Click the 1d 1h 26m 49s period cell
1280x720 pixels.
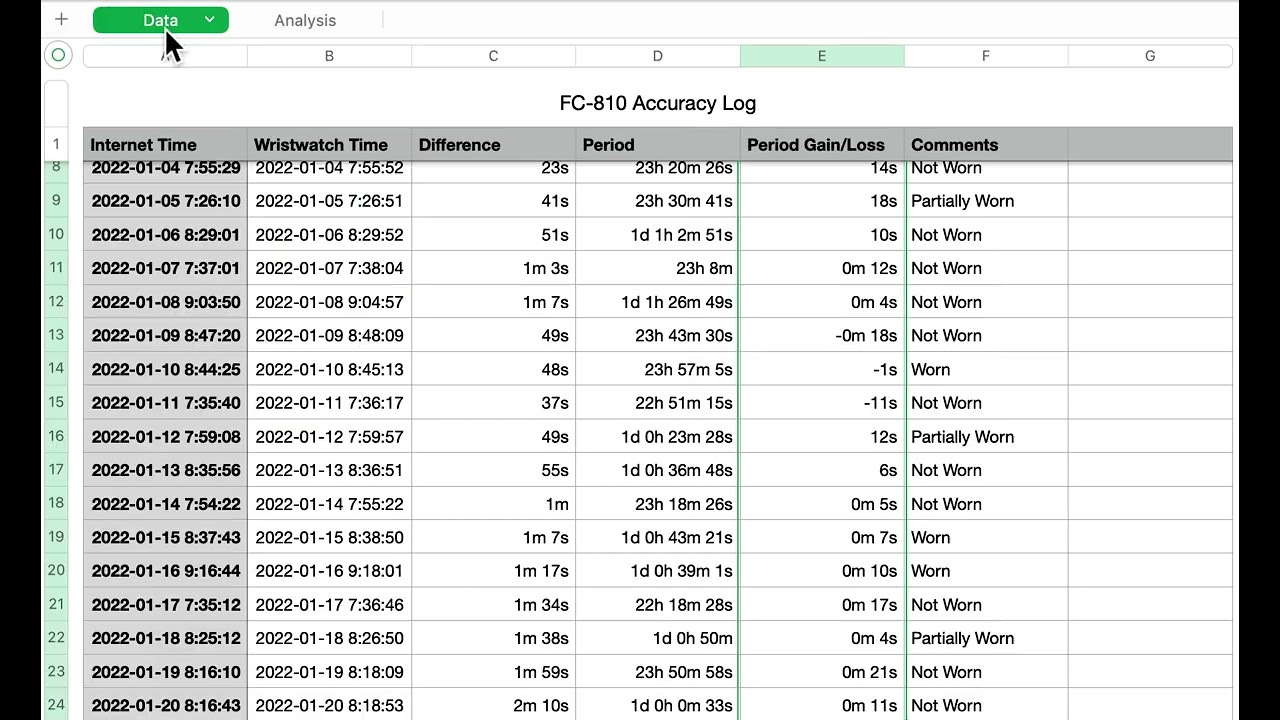(x=657, y=302)
